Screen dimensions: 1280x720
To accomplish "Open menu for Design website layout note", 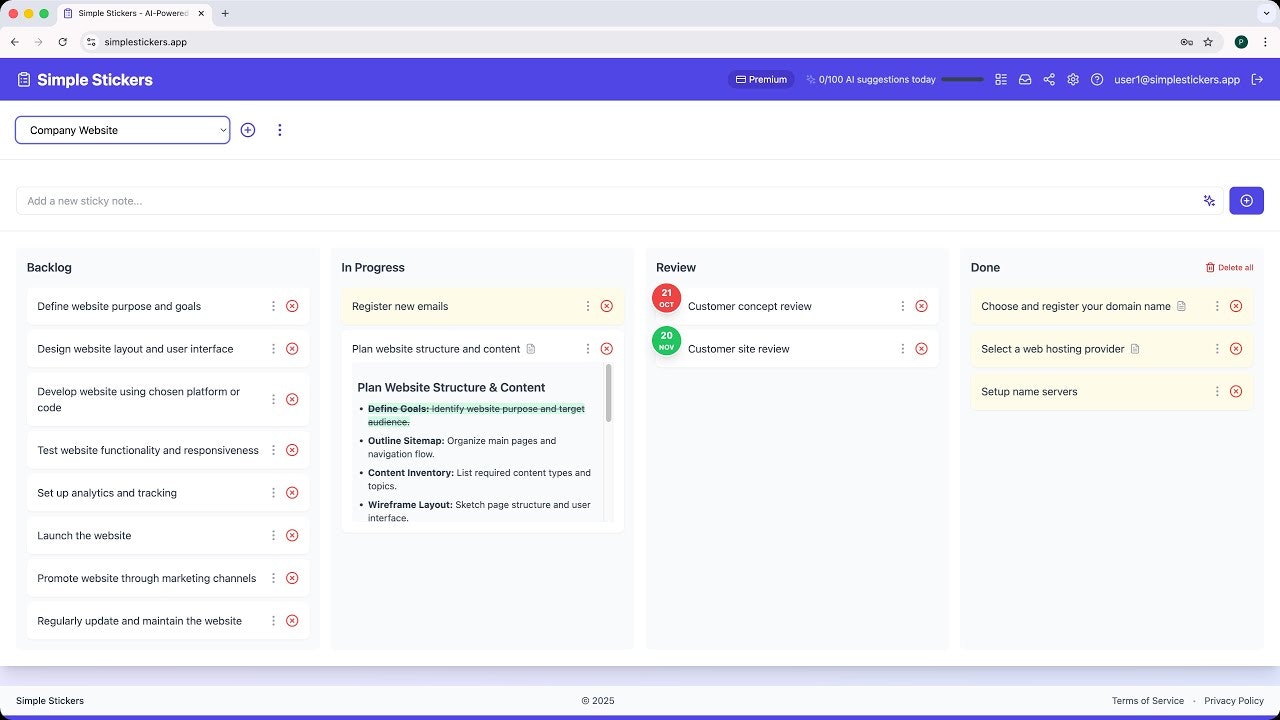I will coord(273,349).
